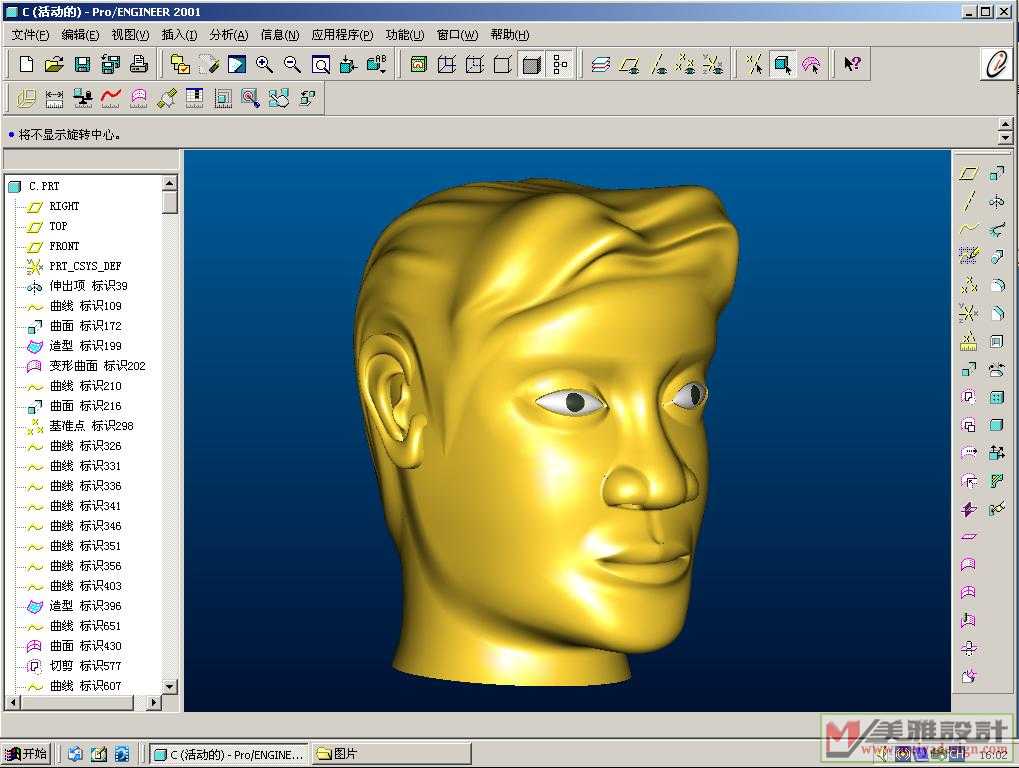The width and height of the screenshot is (1019, 768).
Task: Select the Zoom In magnifier icon
Action: point(264,64)
